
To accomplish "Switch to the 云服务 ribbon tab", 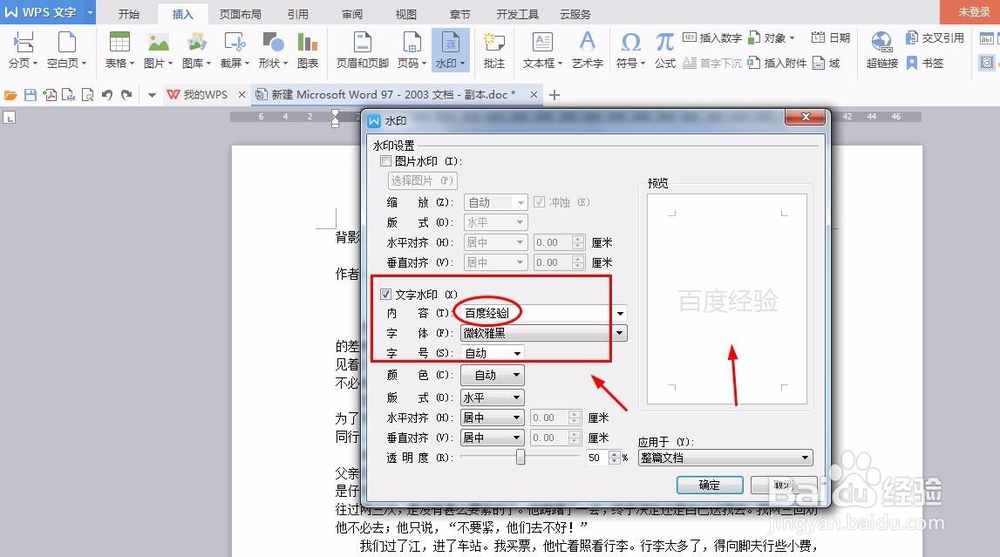I will (x=575, y=14).
